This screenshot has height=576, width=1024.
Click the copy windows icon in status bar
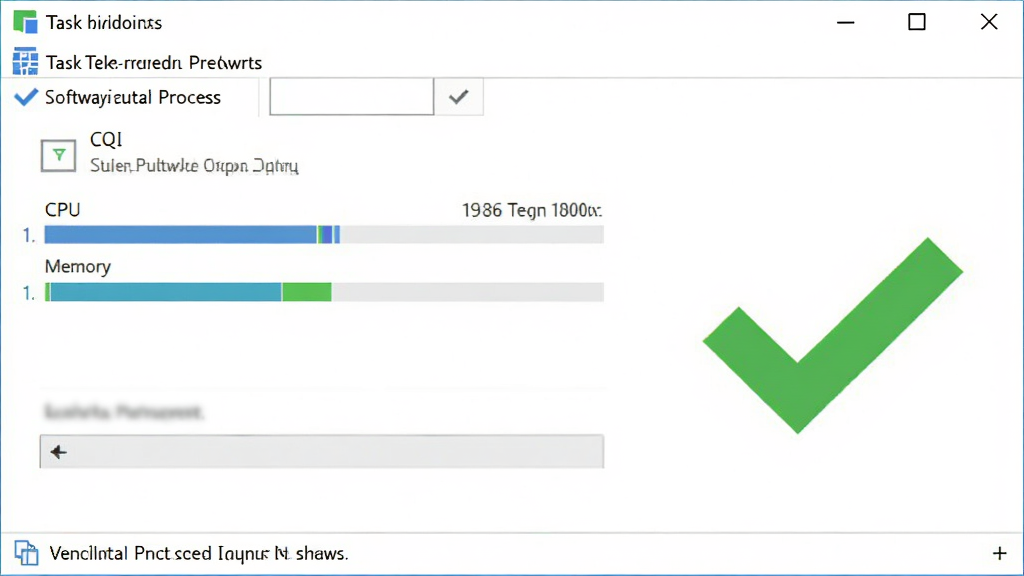pyautogui.click(x=26, y=553)
